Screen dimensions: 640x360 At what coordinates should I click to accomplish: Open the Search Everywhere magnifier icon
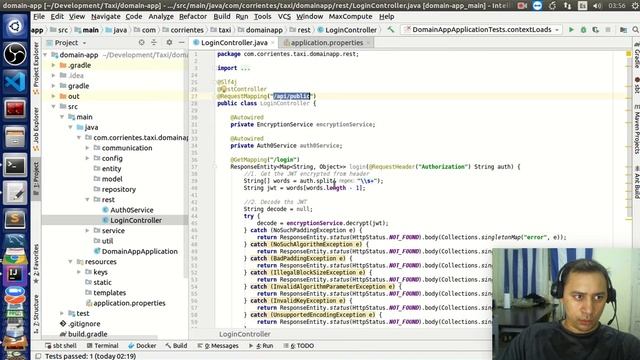(636, 30)
